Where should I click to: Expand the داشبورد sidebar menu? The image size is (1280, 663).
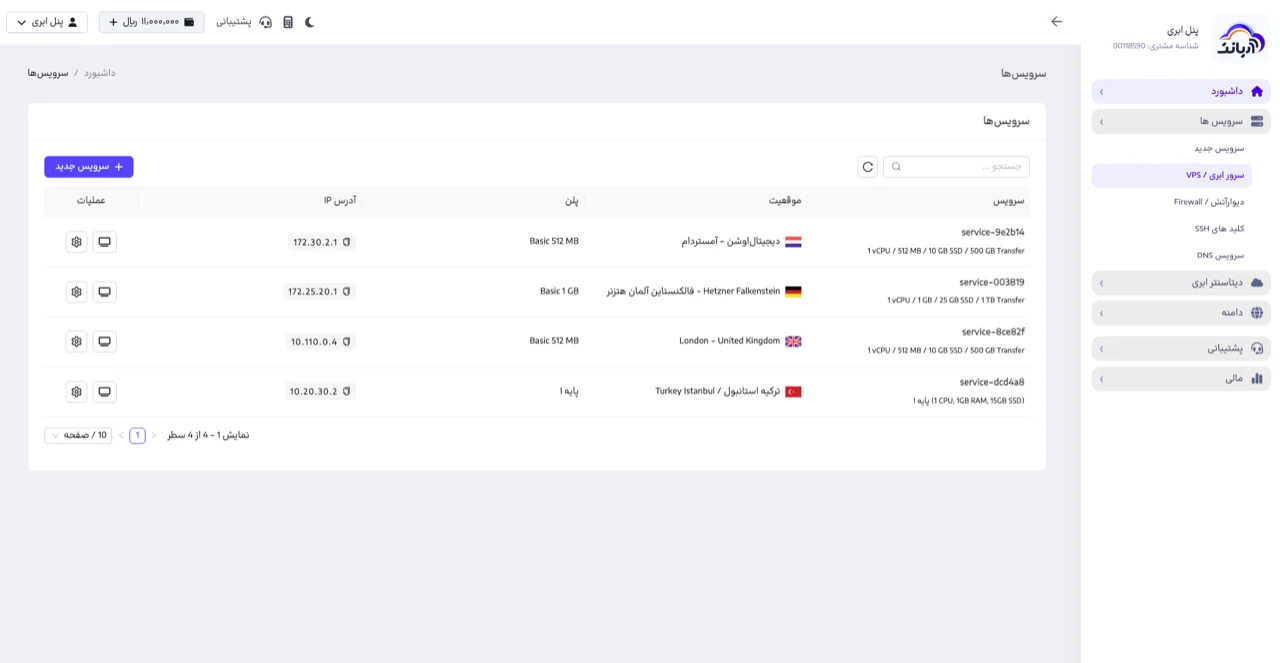(x=1181, y=91)
